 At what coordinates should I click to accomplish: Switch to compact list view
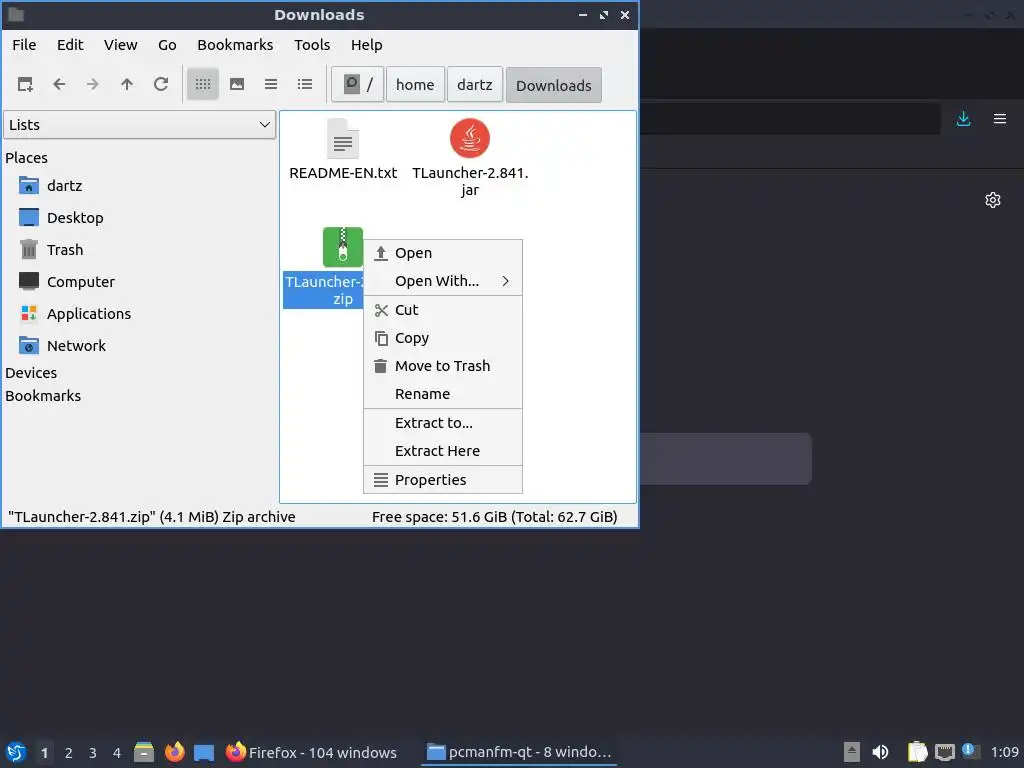[271, 84]
